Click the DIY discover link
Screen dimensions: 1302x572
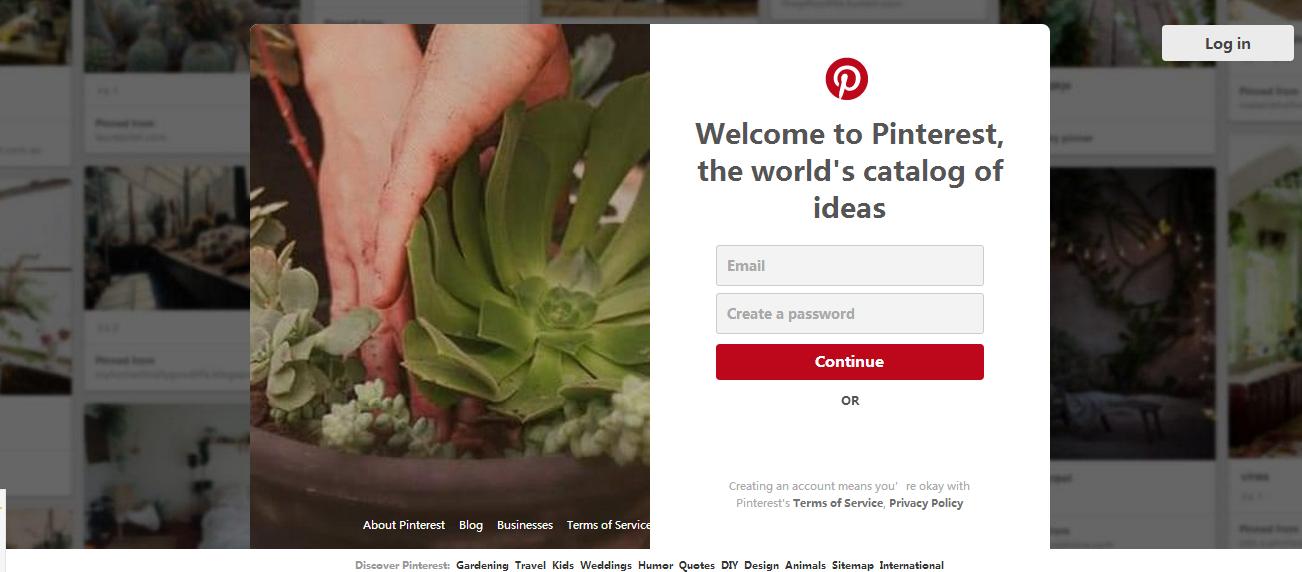[x=730, y=565]
